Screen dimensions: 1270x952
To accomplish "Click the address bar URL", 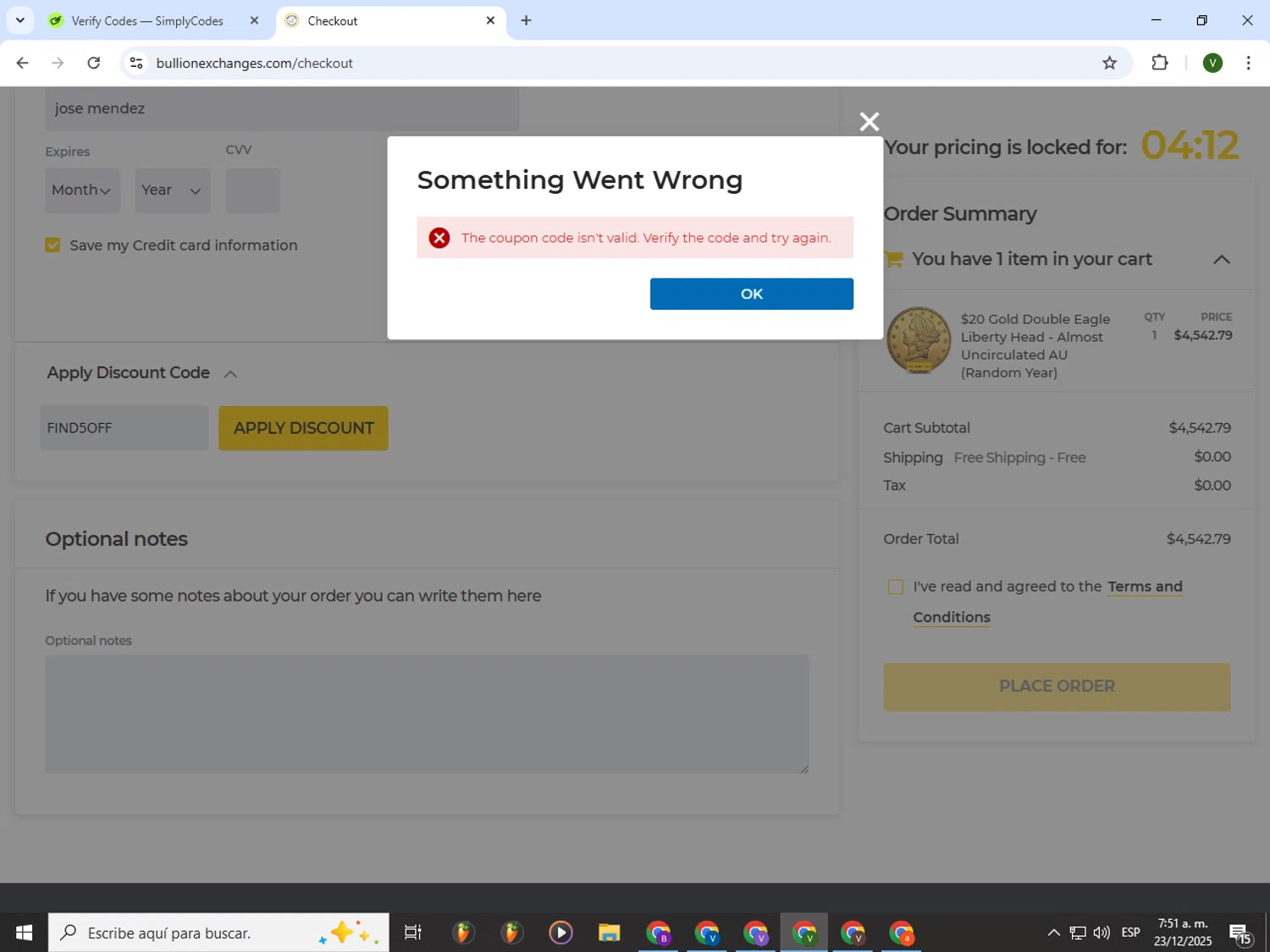I will pos(254,63).
